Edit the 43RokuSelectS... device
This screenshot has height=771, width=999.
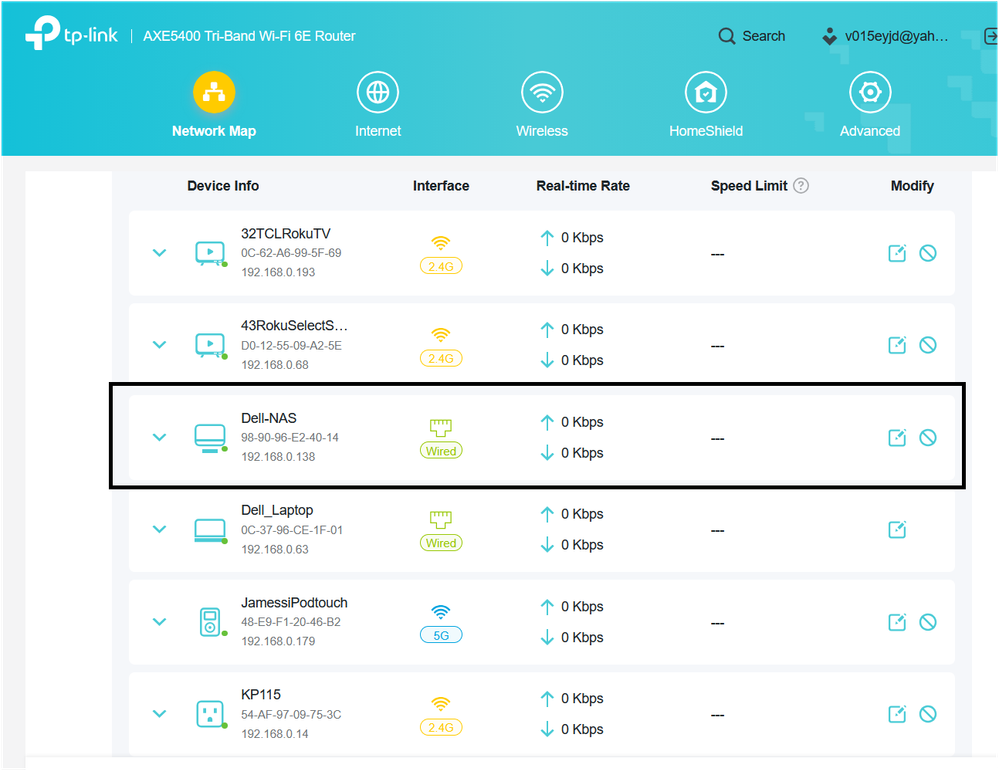coord(897,345)
